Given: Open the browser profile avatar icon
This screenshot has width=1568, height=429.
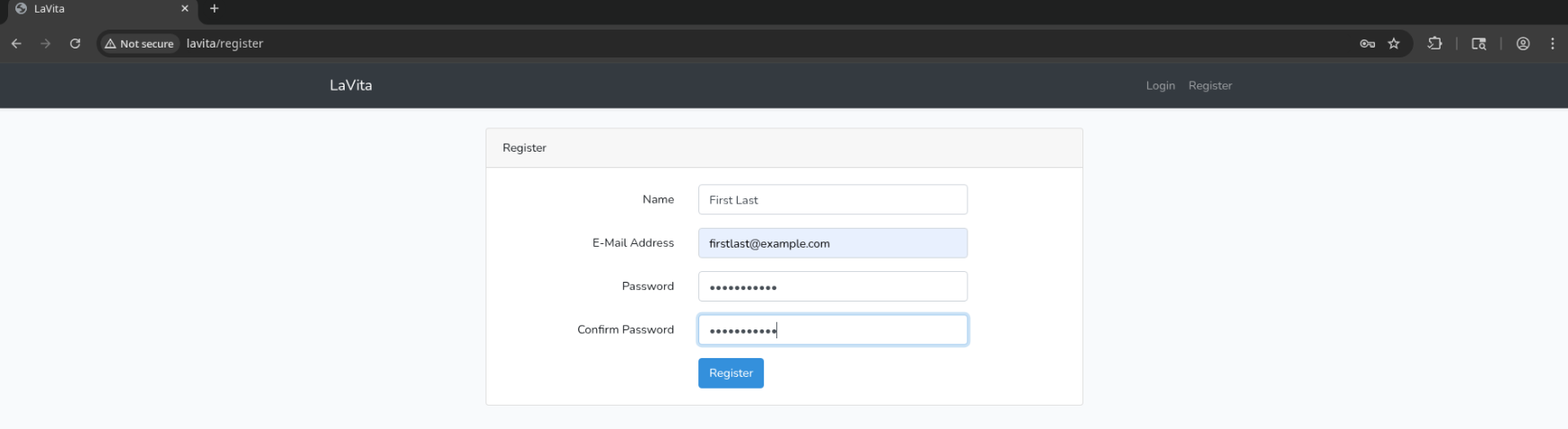Looking at the screenshot, I should pyautogui.click(x=1523, y=43).
